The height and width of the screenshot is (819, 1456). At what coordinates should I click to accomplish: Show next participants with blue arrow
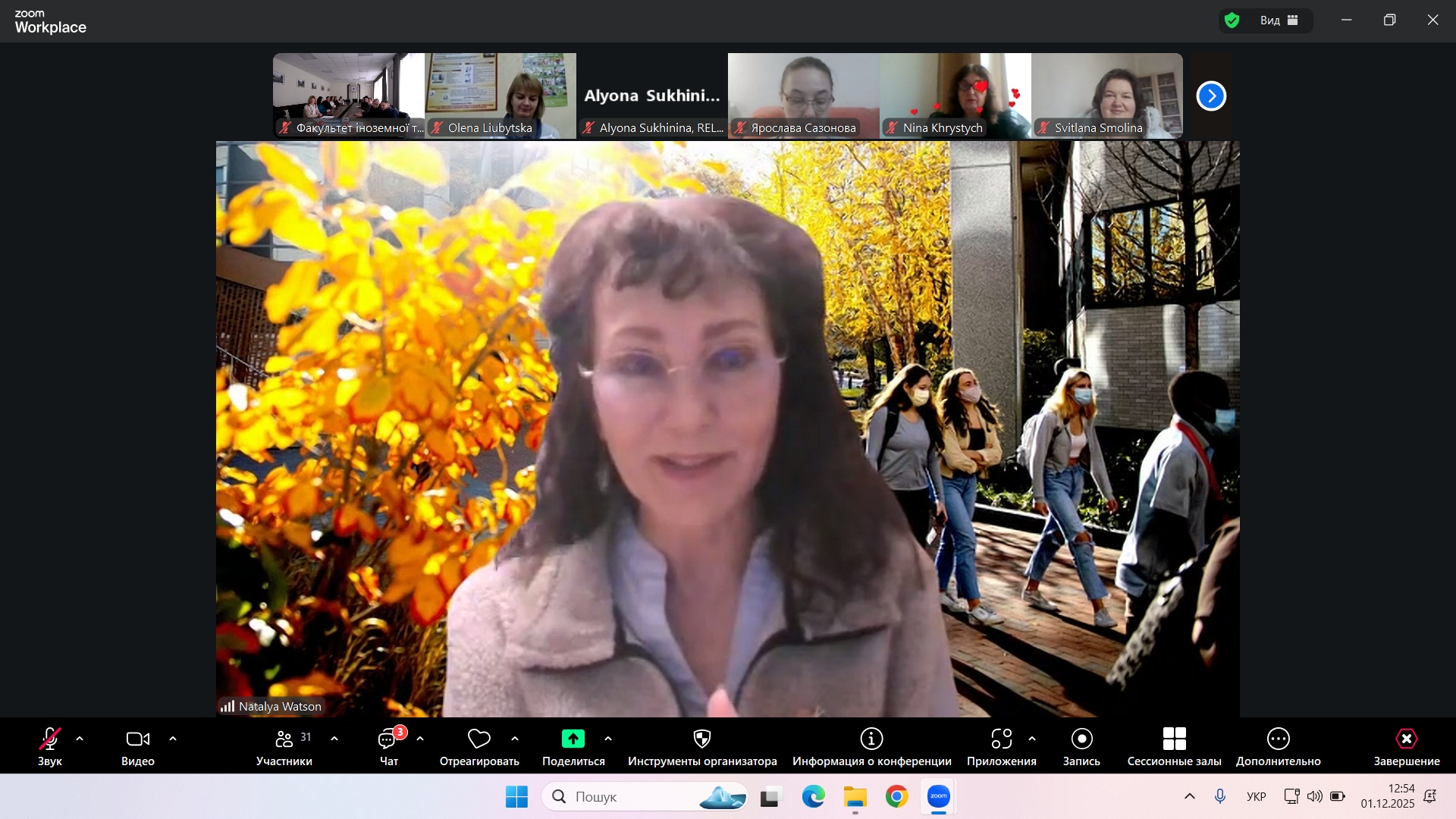[x=1211, y=96]
